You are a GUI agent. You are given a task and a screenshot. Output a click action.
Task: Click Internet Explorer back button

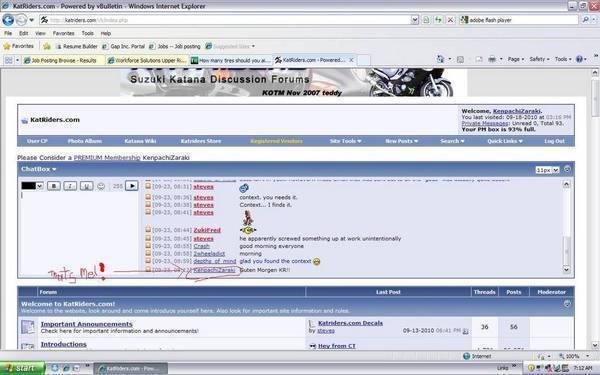tap(8, 20)
